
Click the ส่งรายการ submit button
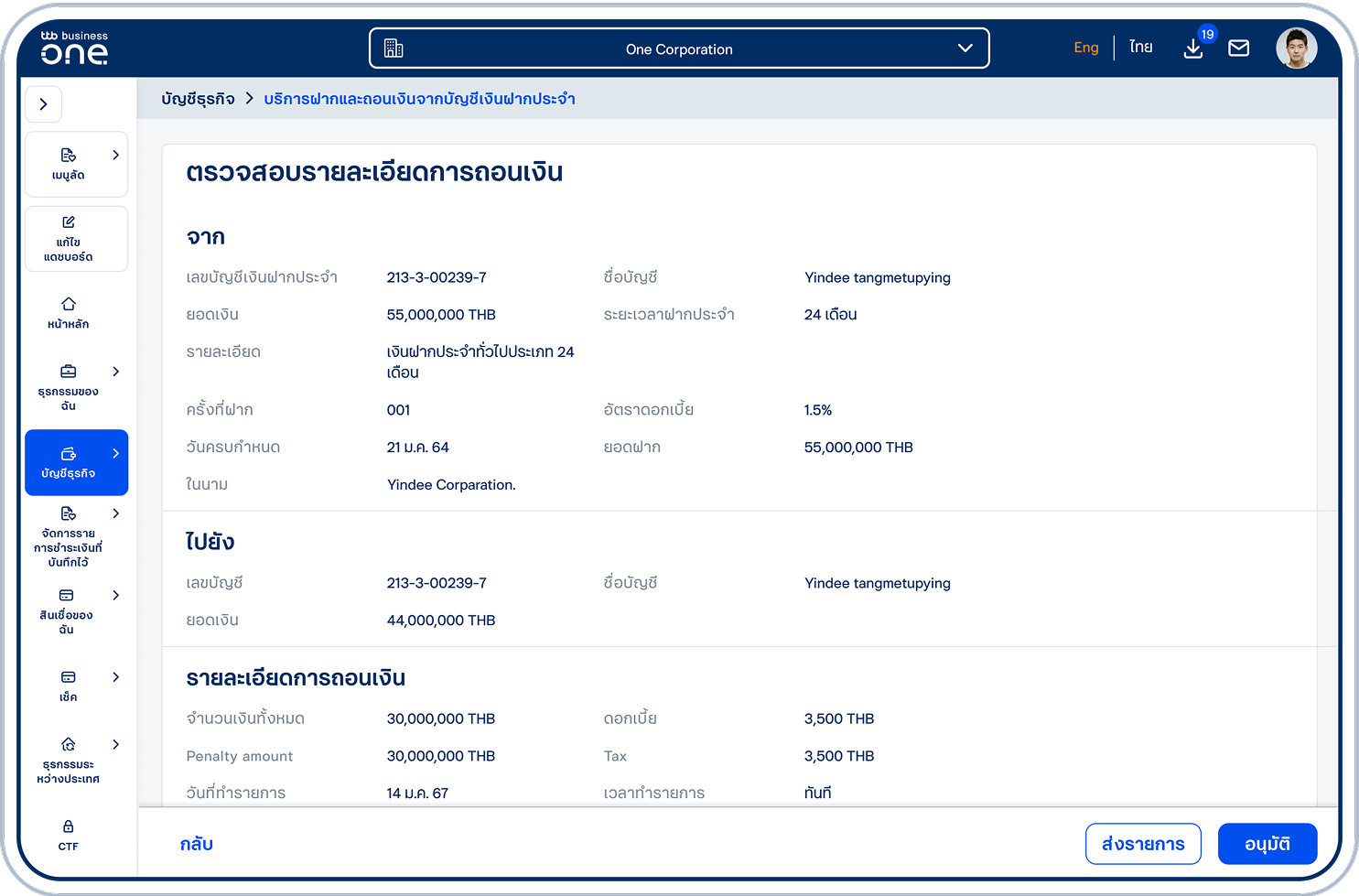pos(1143,844)
